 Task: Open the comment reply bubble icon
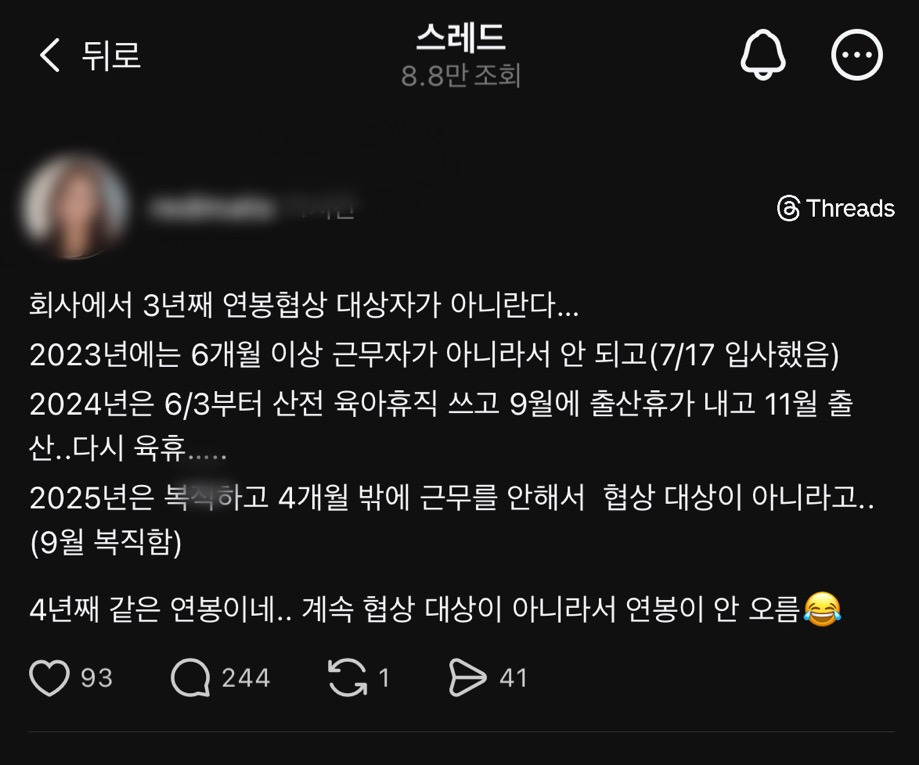[x=190, y=678]
